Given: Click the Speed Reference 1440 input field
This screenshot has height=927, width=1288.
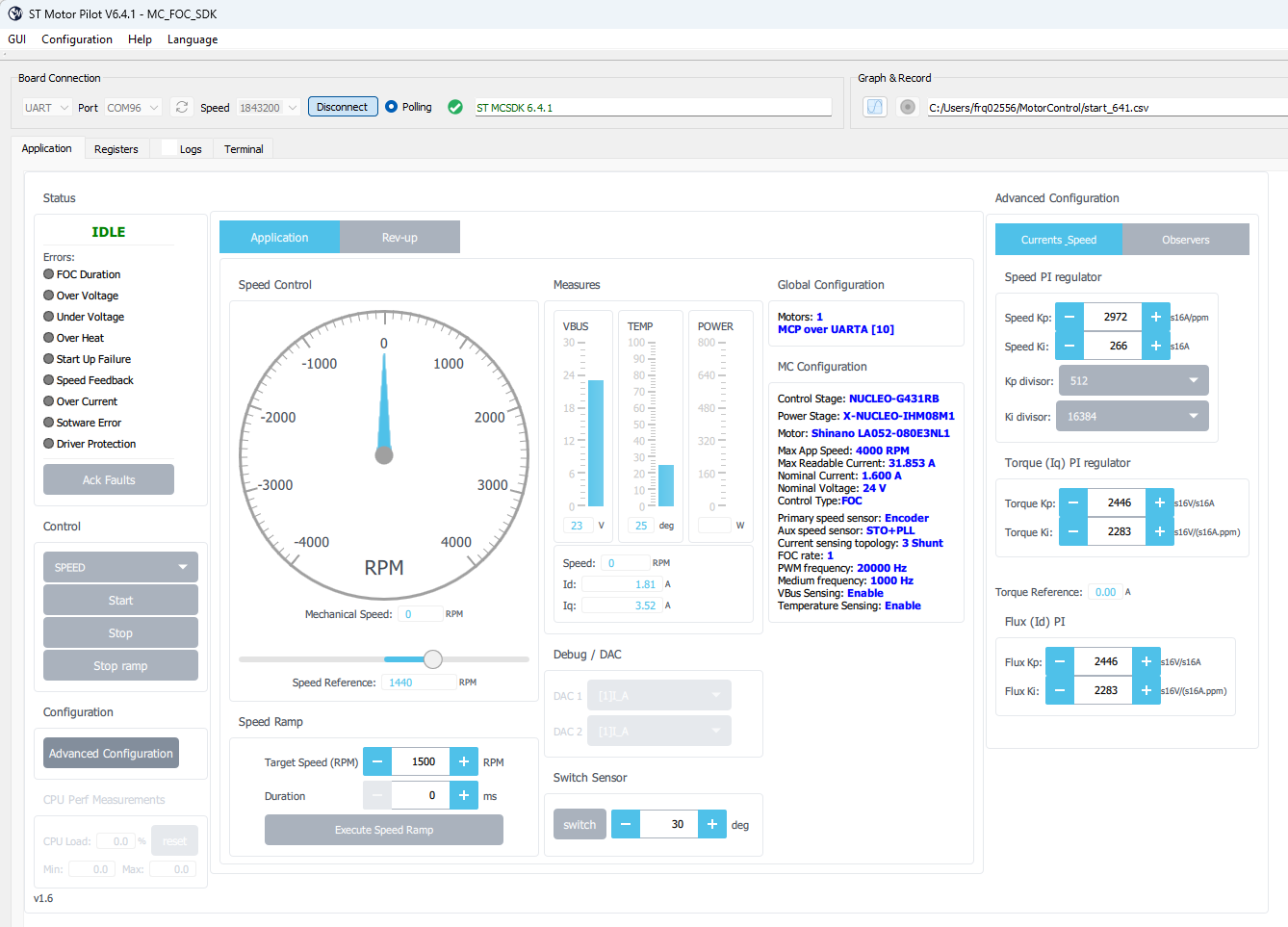Looking at the screenshot, I should [420, 682].
